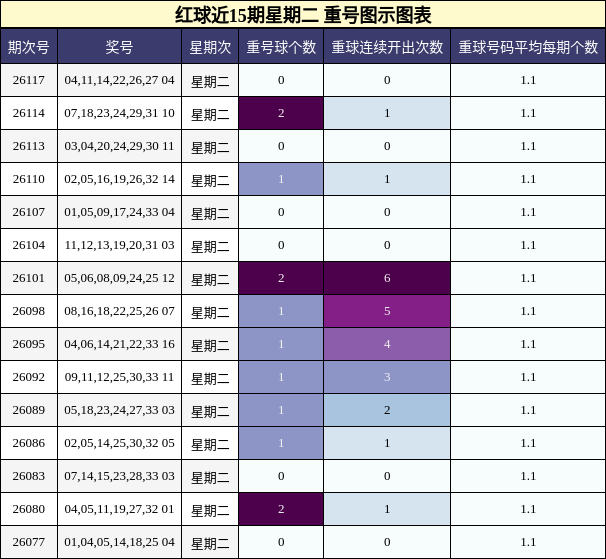Select period number 26098

[29, 311]
